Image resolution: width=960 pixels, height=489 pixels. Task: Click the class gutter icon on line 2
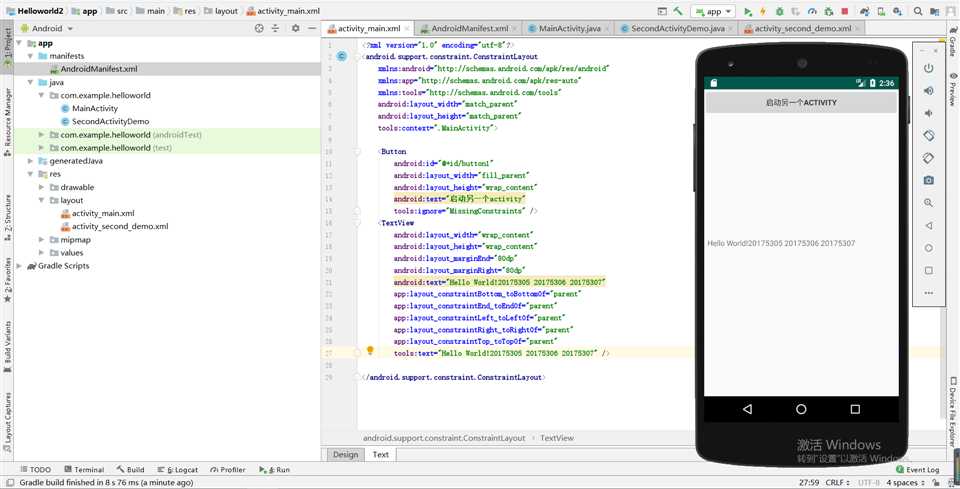(x=342, y=56)
